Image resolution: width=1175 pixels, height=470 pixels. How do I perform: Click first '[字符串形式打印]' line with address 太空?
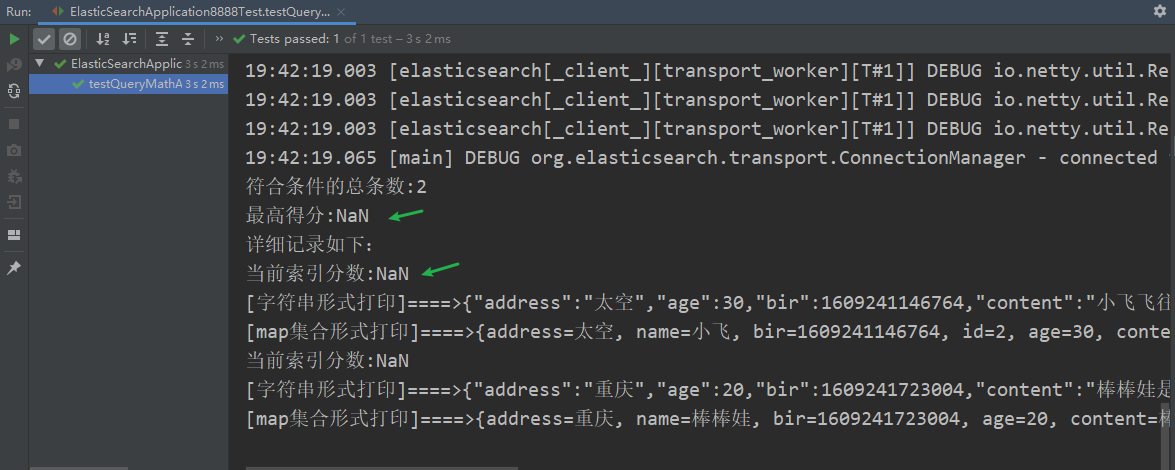tap(707, 303)
